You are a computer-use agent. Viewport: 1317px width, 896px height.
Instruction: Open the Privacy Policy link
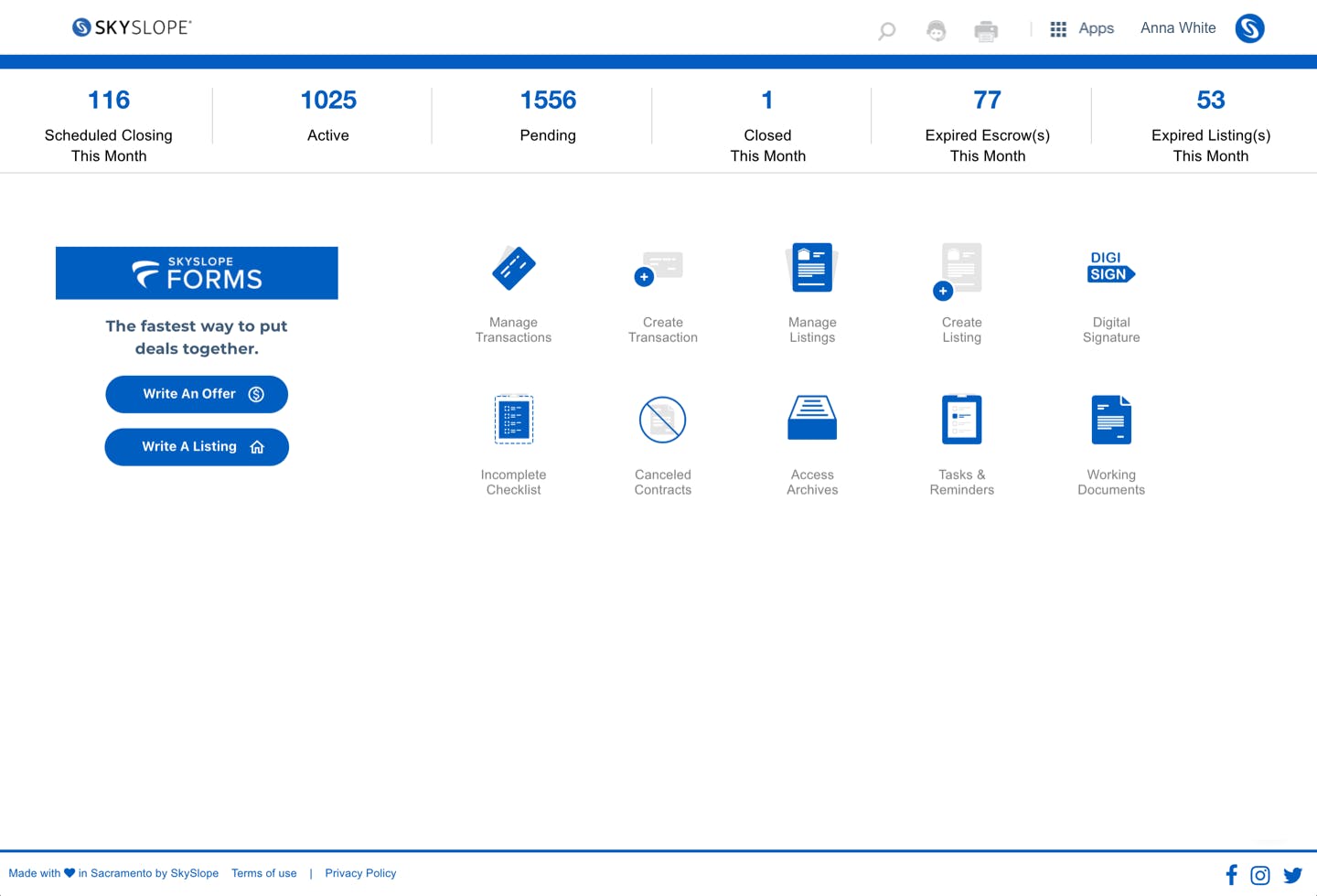360,873
